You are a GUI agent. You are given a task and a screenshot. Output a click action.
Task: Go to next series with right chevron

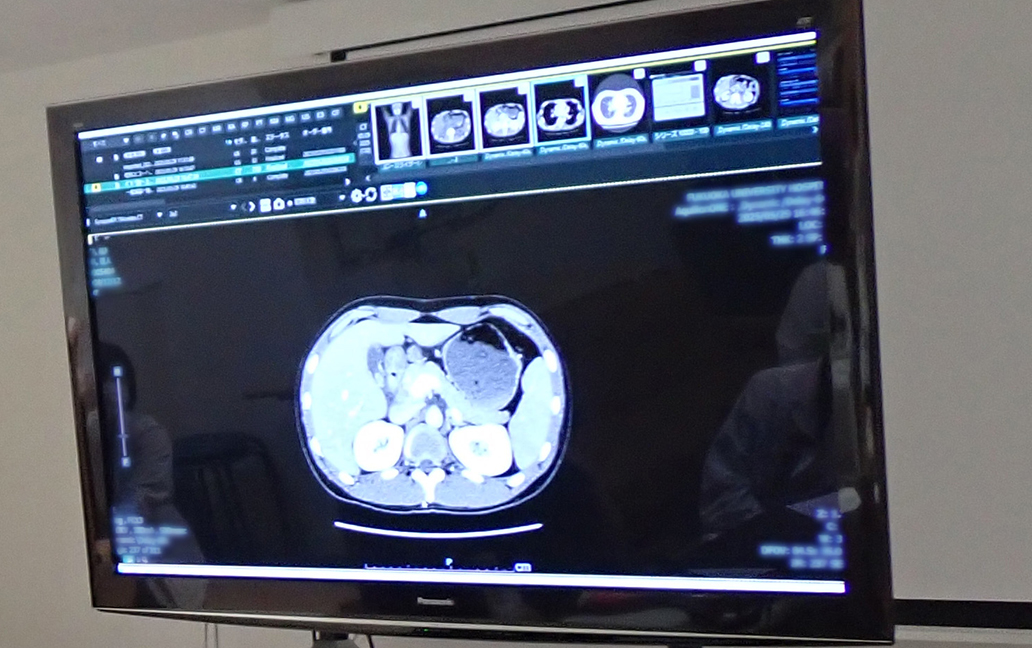point(252,207)
